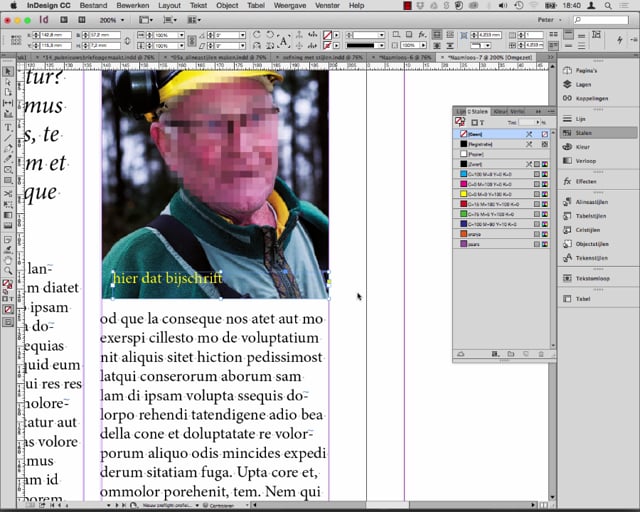
Task: Click the X position input field
Action: click(x=55, y=35)
